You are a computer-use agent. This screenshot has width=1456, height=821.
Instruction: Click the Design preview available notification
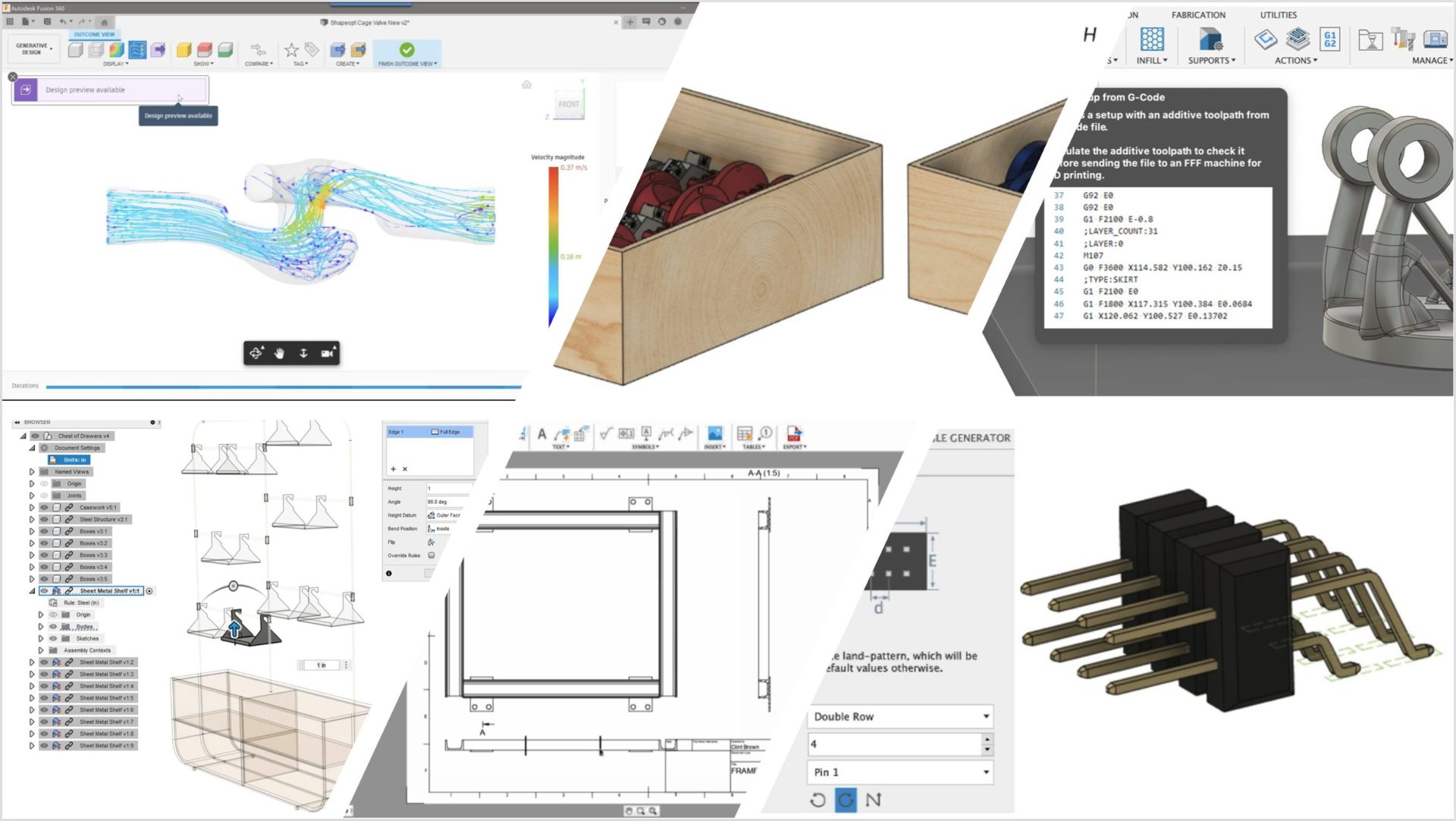click(110, 90)
